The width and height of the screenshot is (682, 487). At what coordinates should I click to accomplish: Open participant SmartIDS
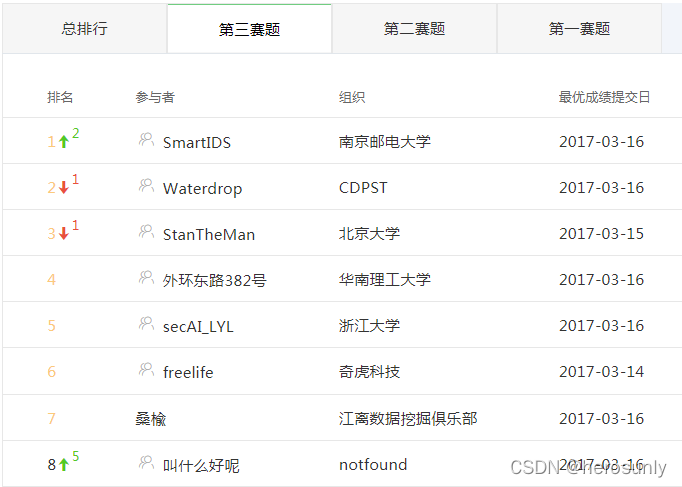point(197,143)
